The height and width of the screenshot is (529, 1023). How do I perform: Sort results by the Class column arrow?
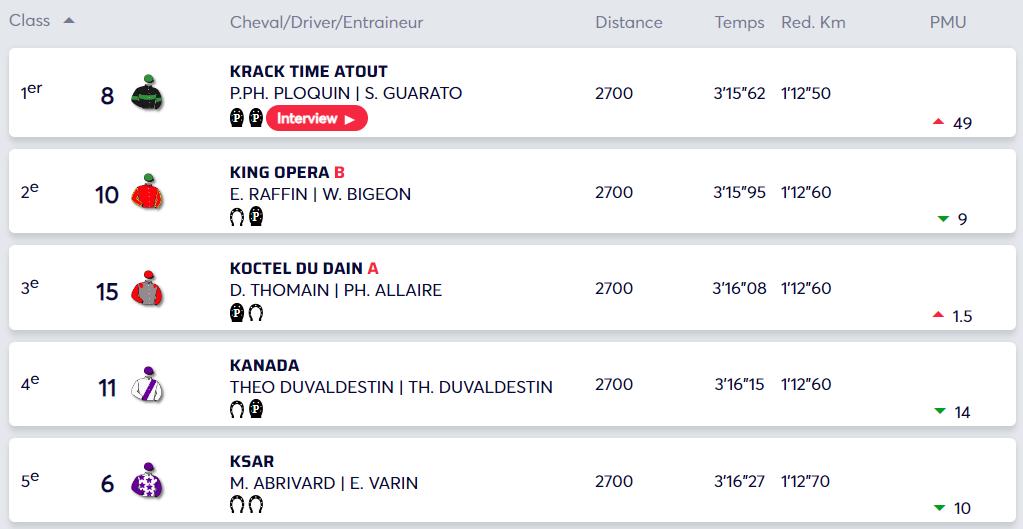[69, 21]
